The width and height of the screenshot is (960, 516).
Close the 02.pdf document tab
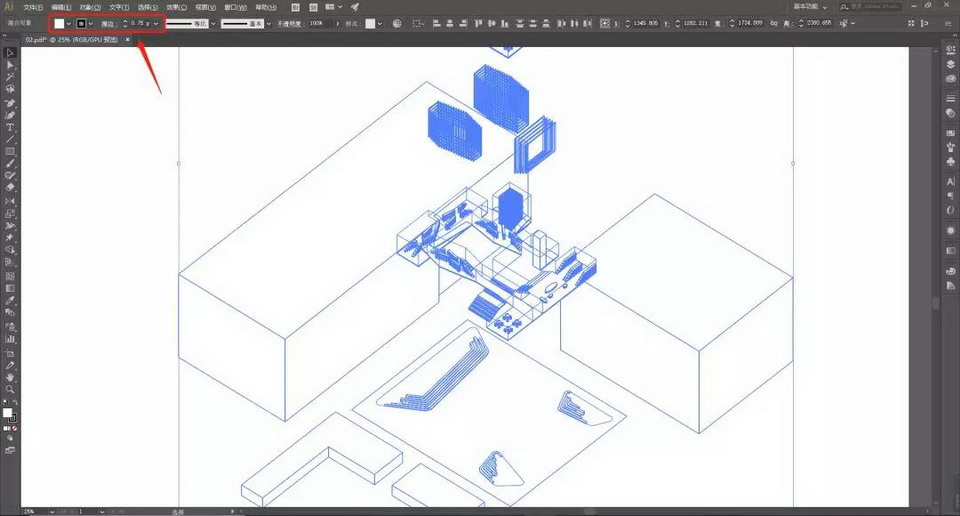pyautogui.click(x=128, y=40)
